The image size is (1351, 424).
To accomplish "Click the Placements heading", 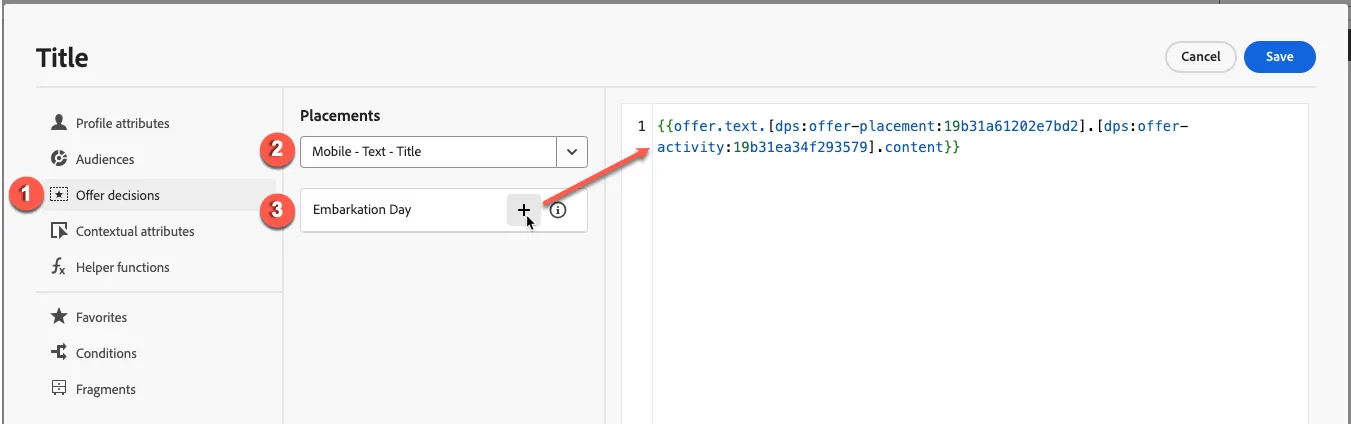I will tap(340, 116).
